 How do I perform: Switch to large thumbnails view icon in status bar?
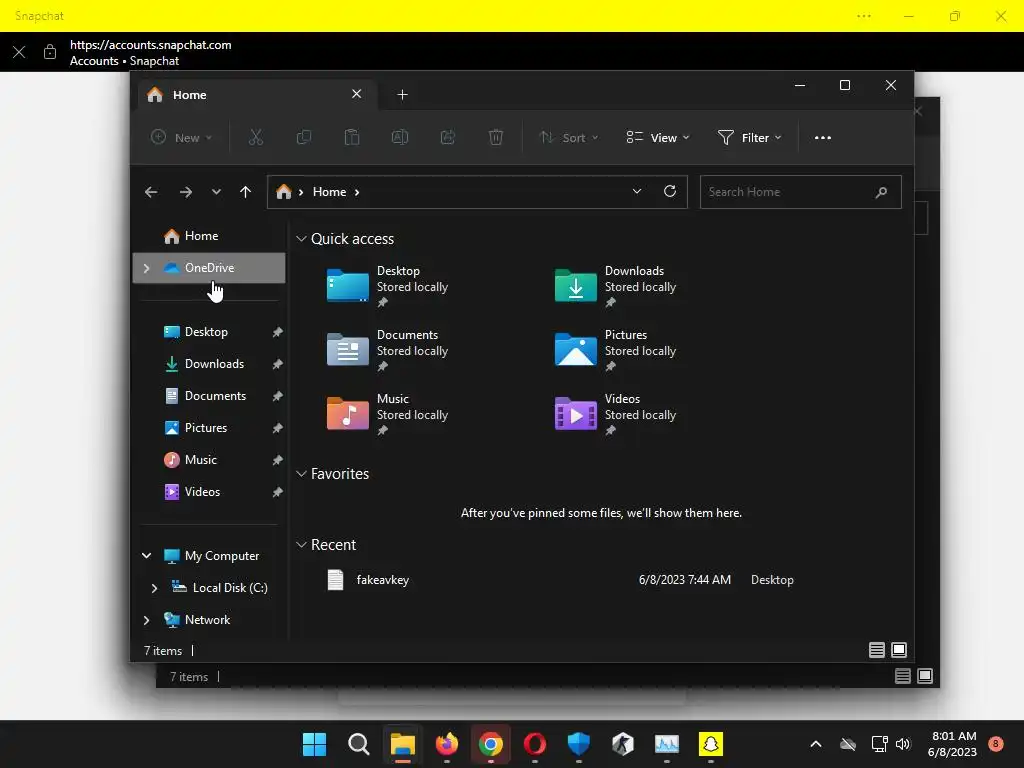pyautogui.click(x=899, y=650)
